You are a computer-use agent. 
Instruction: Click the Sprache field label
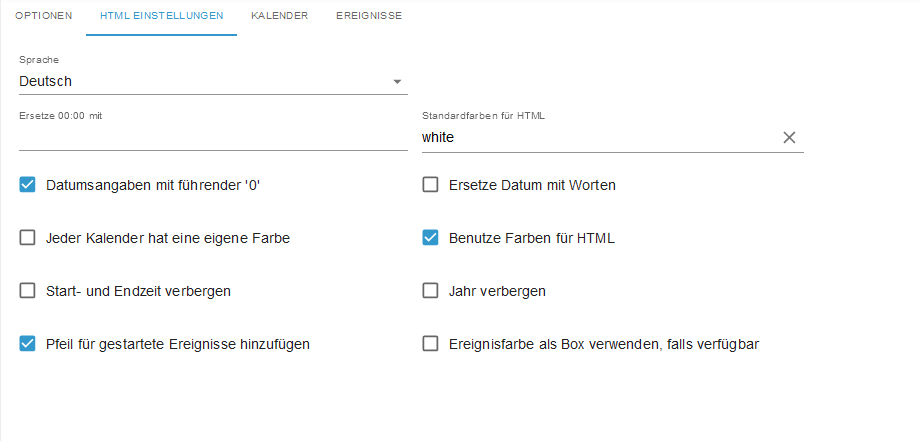pos(39,60)
